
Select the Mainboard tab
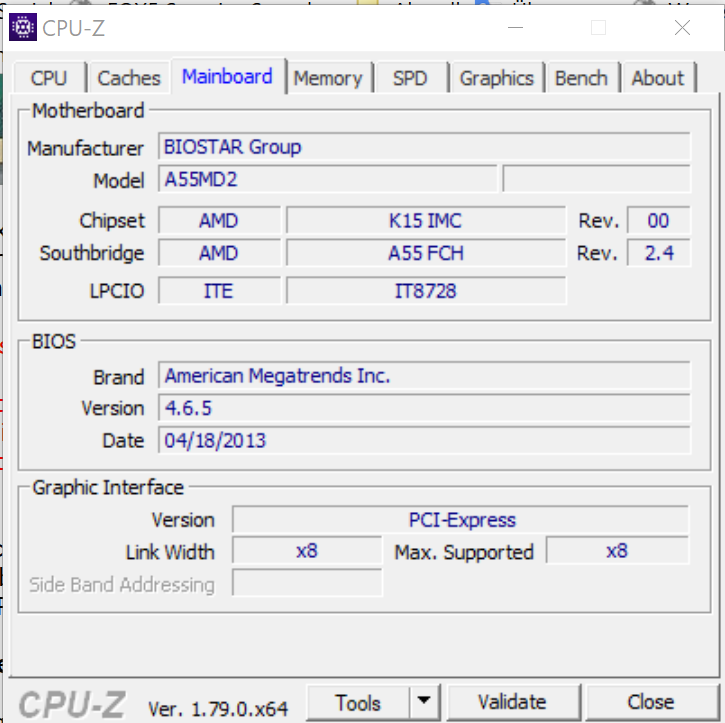click(x=227, y=76)
